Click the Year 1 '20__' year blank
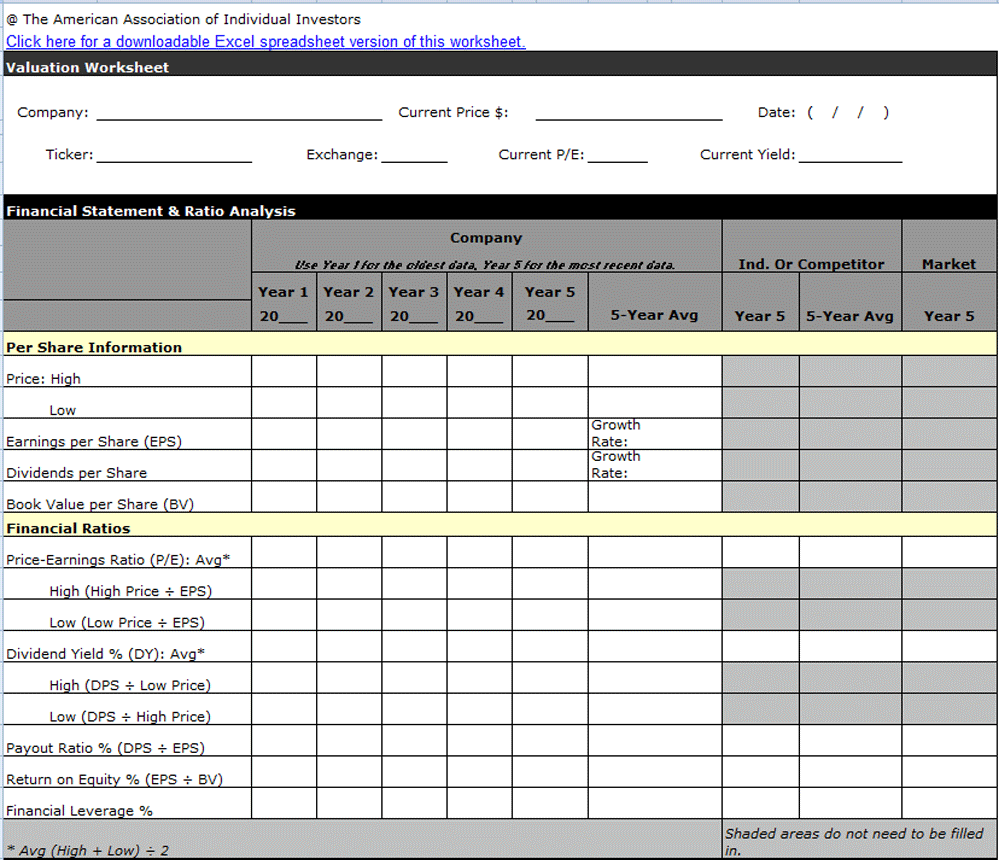The image size is (1000, 860). (284, 316)
